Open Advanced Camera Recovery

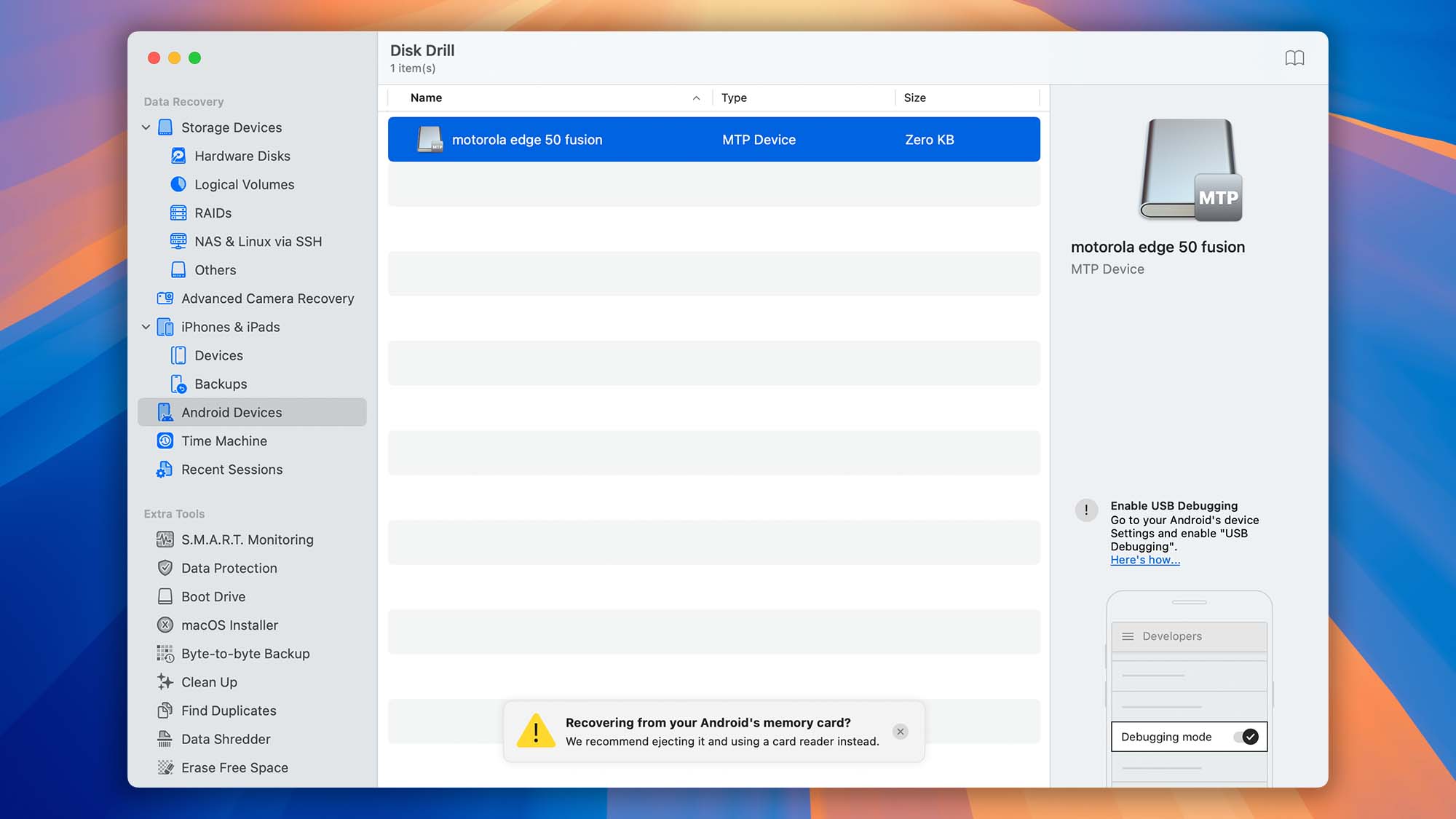252,298
